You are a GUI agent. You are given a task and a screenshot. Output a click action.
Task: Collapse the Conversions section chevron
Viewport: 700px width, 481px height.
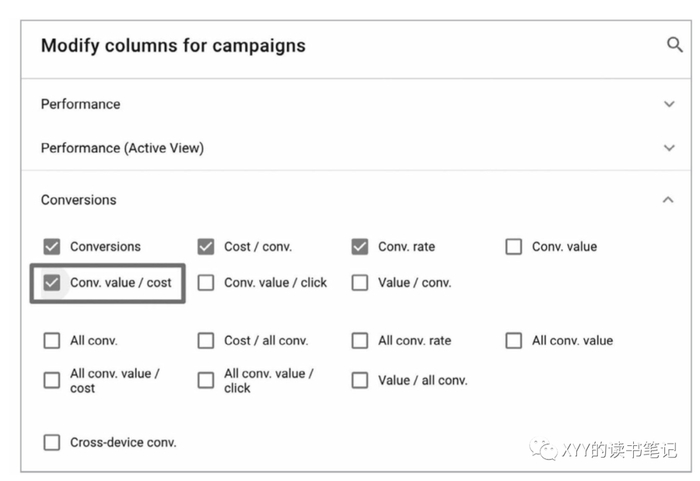pyautogui.click(x=669, y=200)
